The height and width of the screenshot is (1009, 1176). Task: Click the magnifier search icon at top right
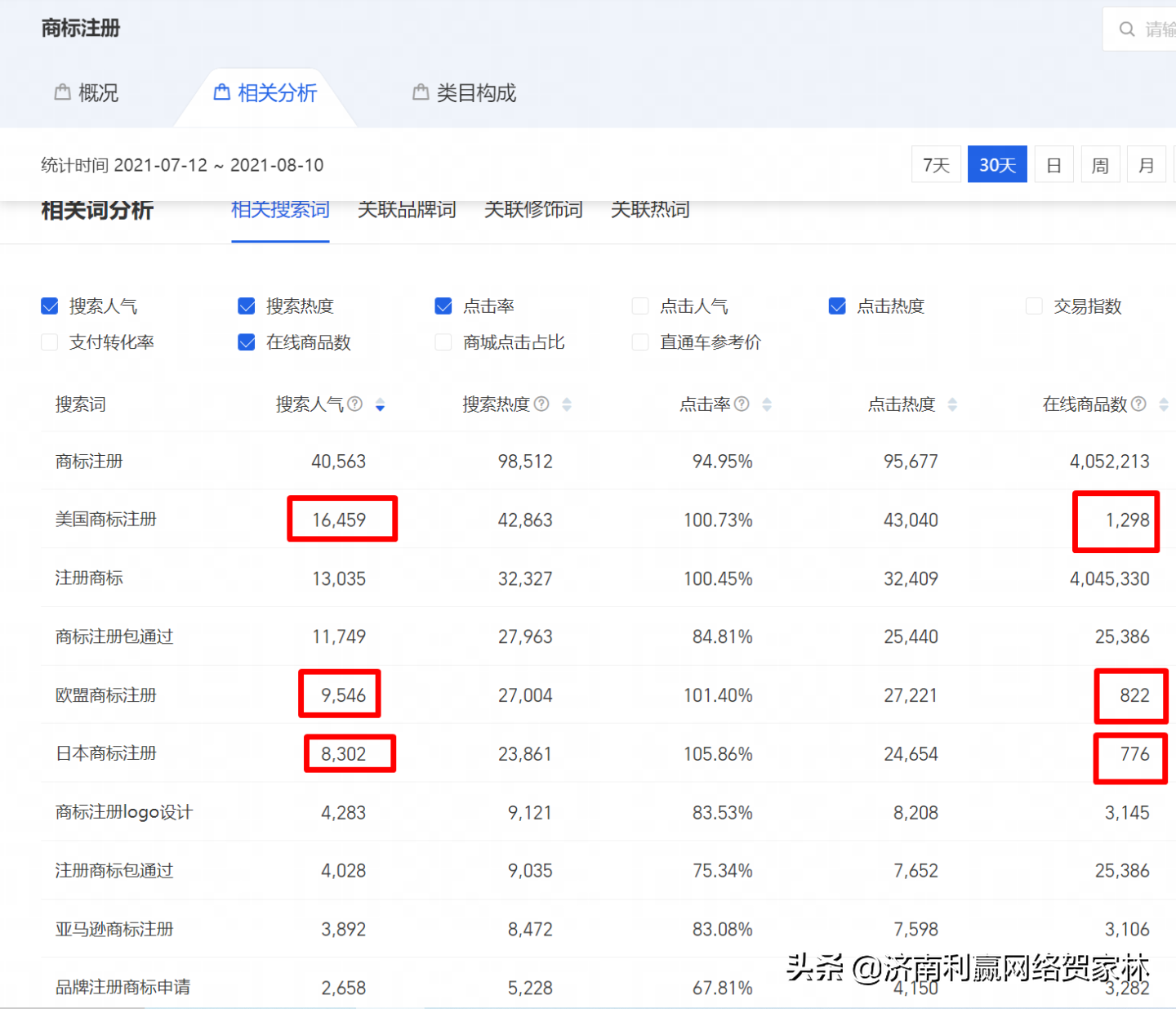tap(1127, 29)
